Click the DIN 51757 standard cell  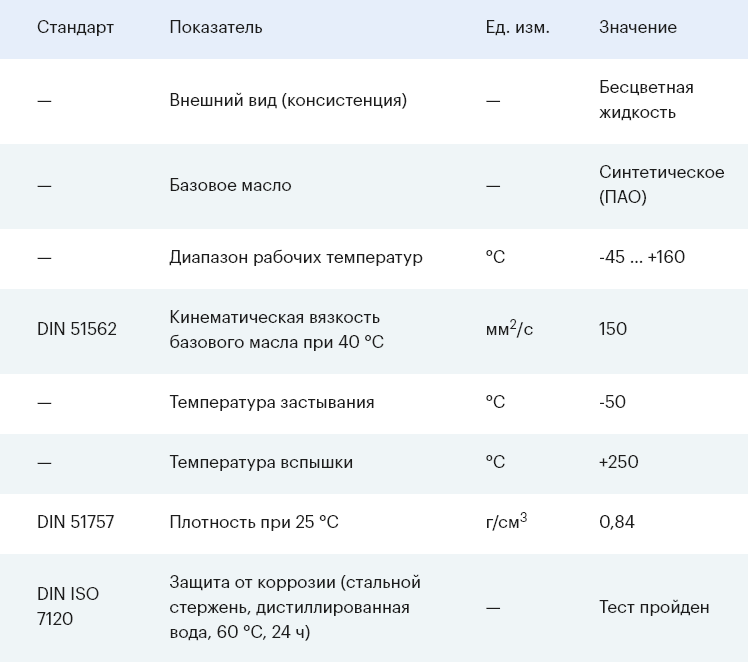(x=76, y=522)
